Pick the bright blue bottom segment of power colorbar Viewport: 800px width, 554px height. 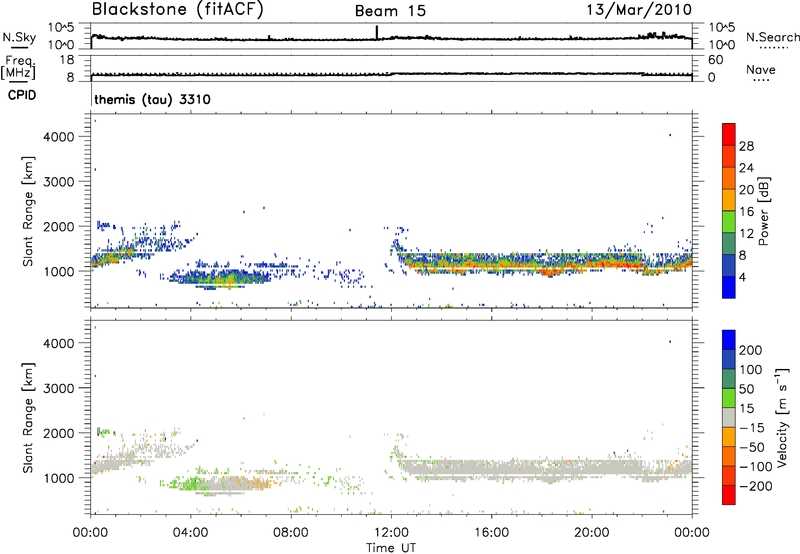pos(729,287)
